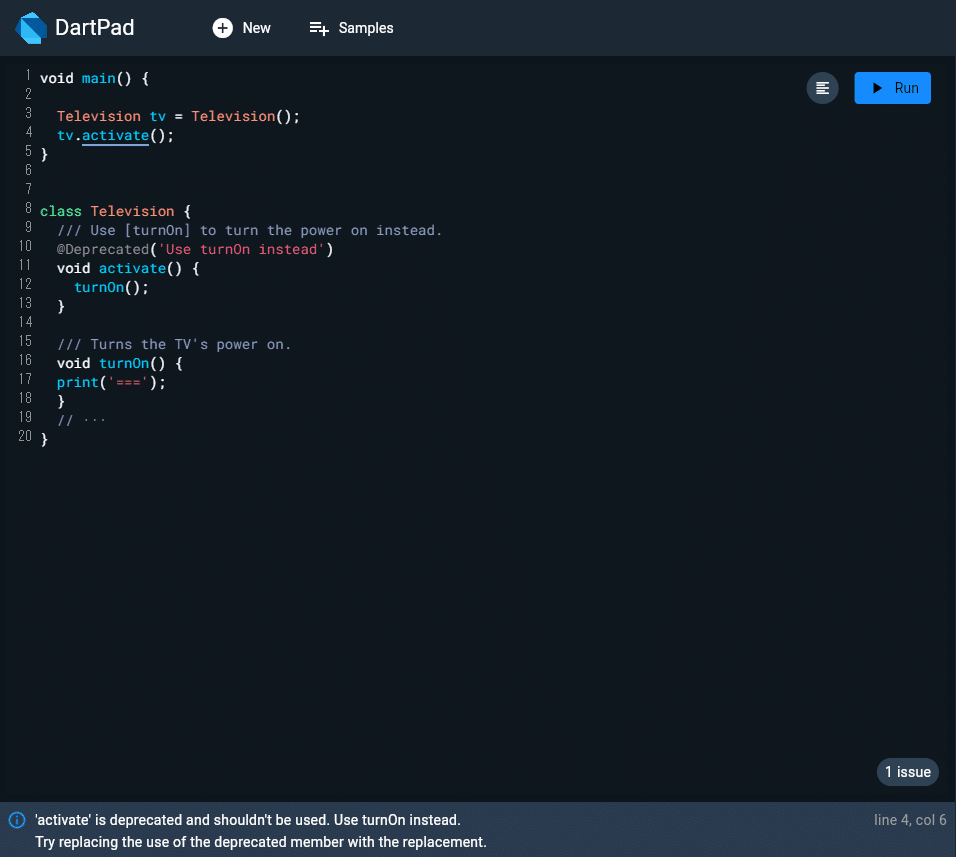Click the New plus circle icon
The image size is (956, 857).
(223, 28)
